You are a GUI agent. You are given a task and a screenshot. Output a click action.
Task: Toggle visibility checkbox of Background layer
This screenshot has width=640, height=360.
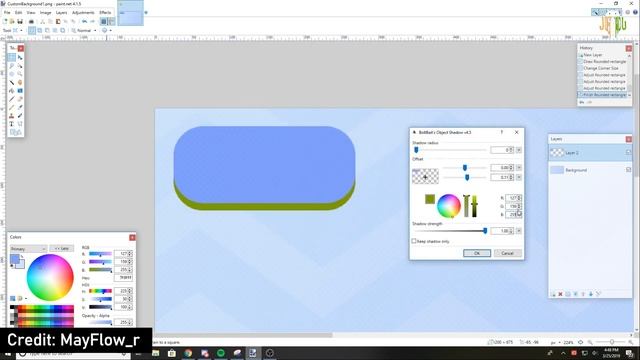click(628, 169)
